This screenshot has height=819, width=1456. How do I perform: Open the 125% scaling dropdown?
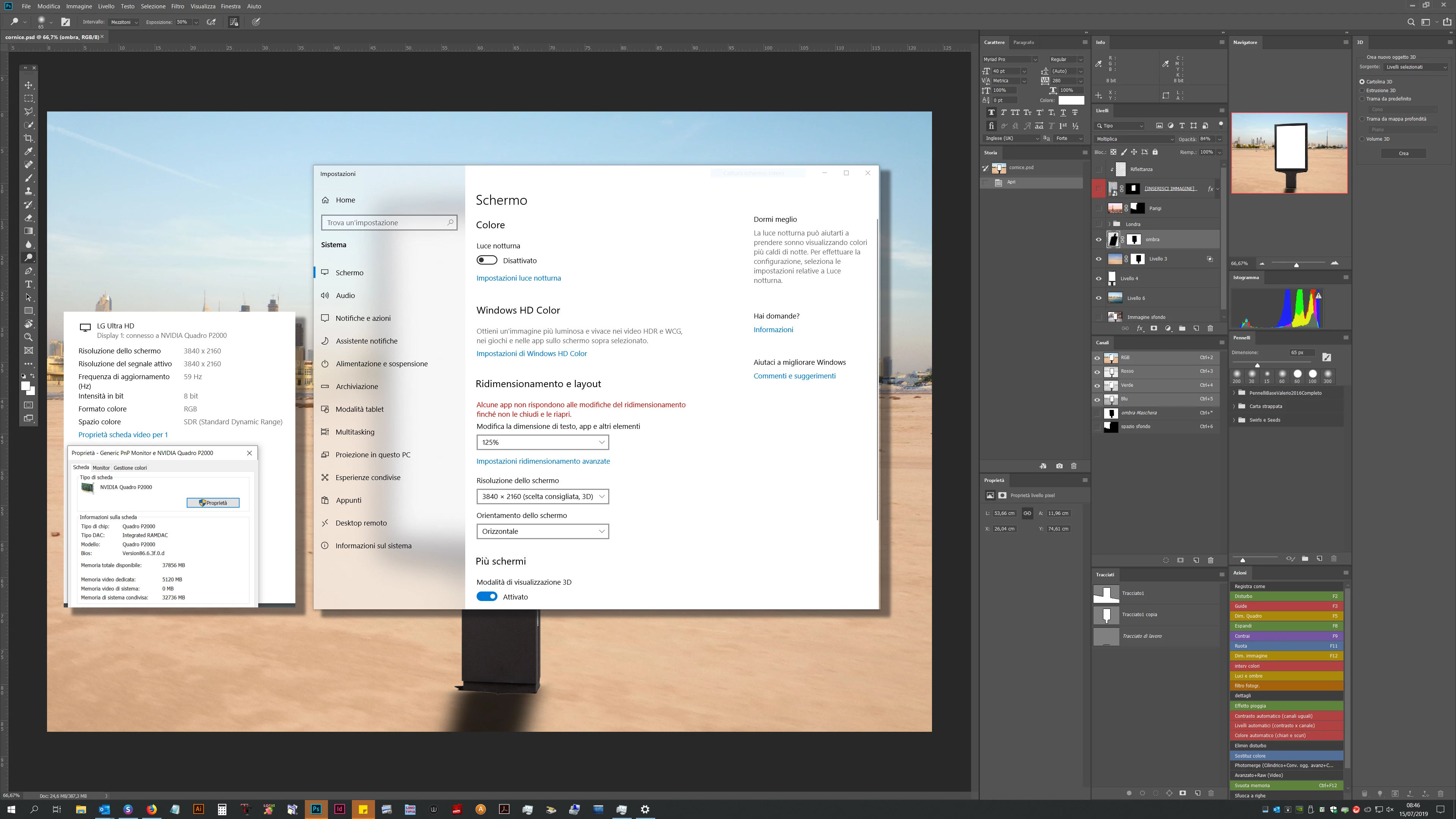pyautogui.click(x=543, y=442)
